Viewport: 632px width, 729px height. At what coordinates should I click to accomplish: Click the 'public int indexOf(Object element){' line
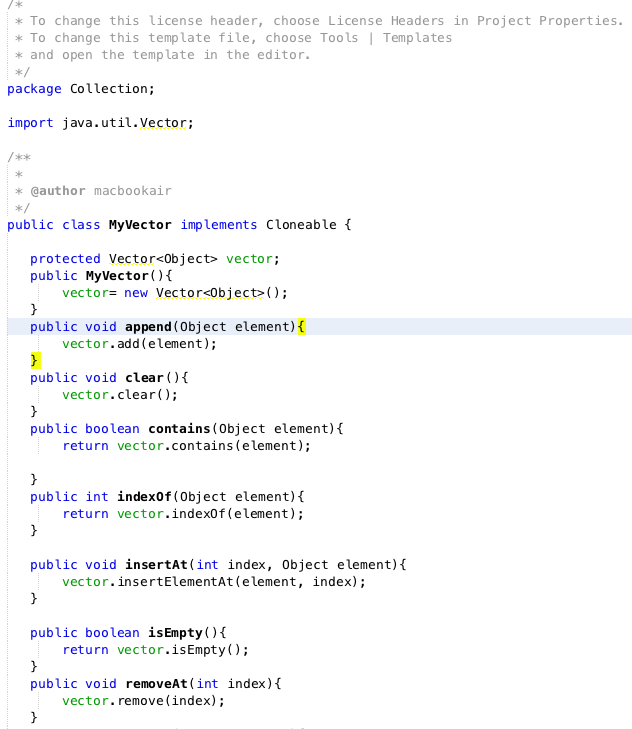pos(167,497)
